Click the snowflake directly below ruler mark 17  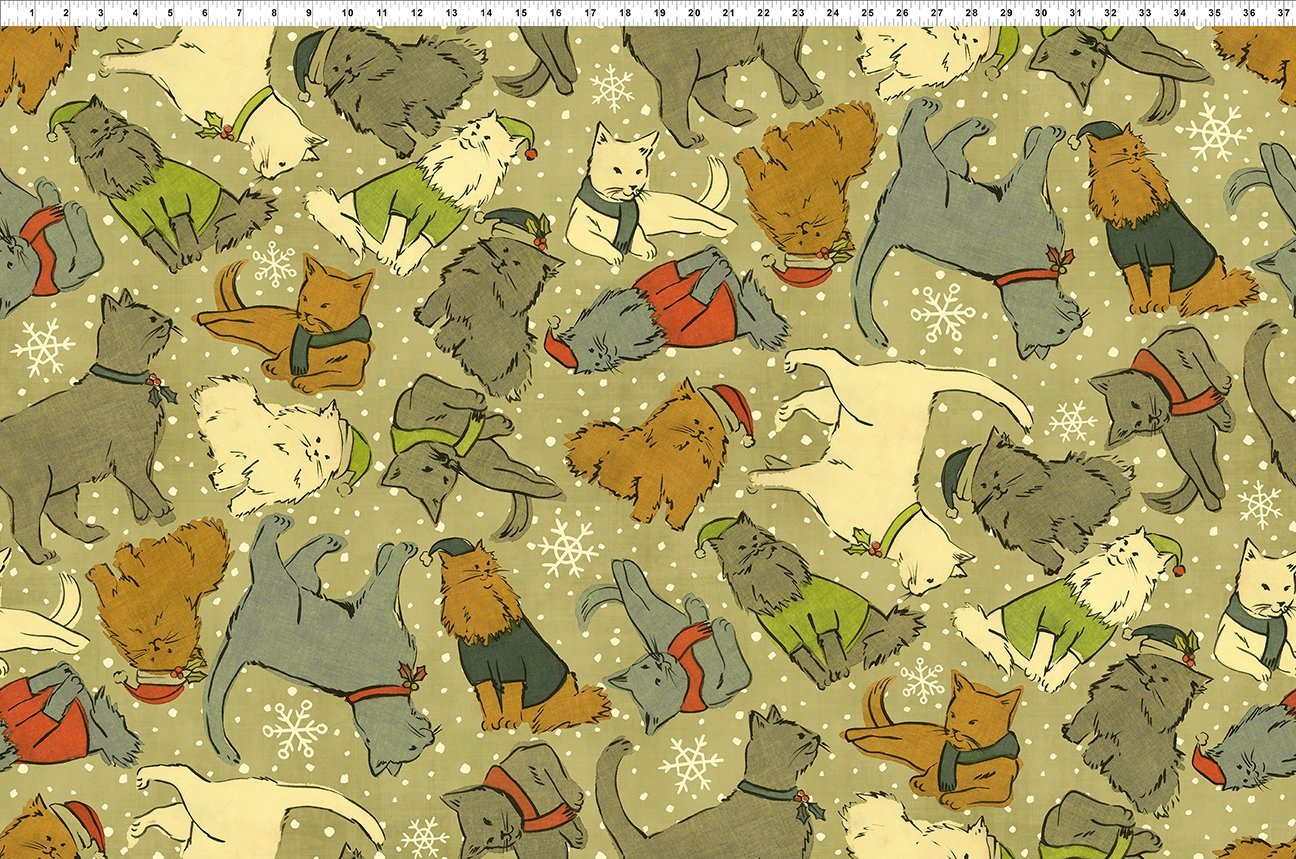tap(611, 88)
